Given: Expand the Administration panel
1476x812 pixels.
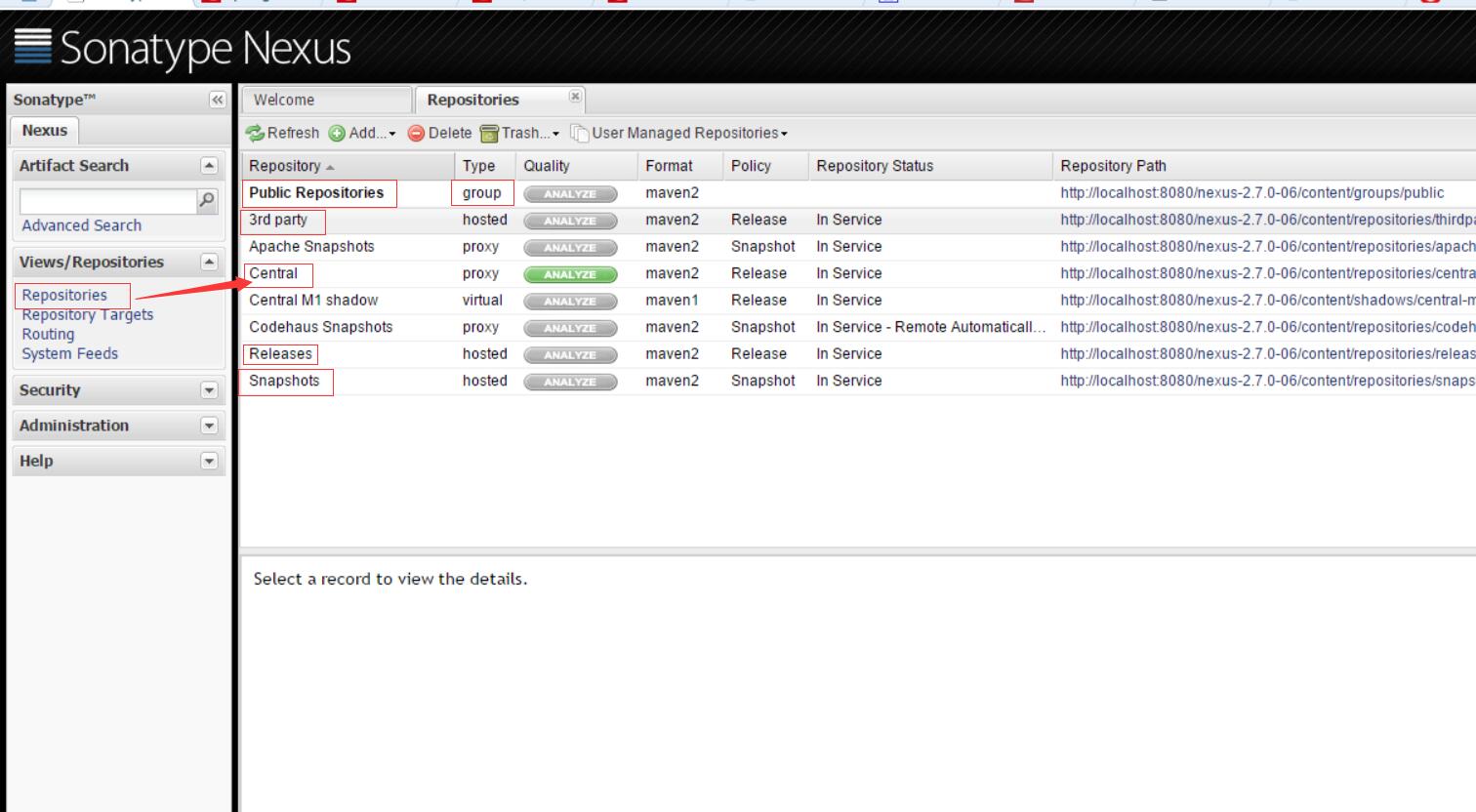Looking at the screenshot, I should [x=209, y=426].
